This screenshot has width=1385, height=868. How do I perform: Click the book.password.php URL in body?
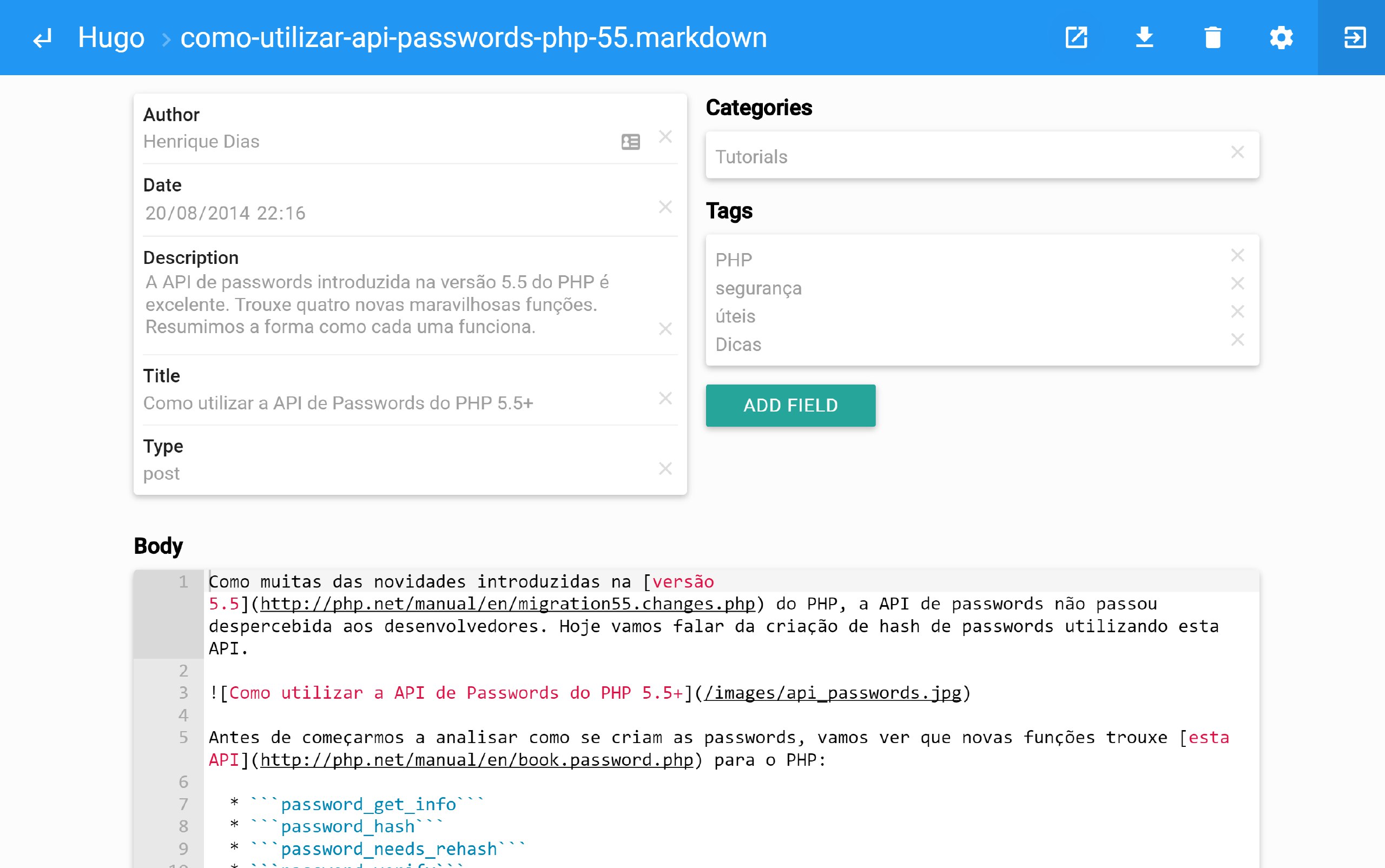[477, 760]
